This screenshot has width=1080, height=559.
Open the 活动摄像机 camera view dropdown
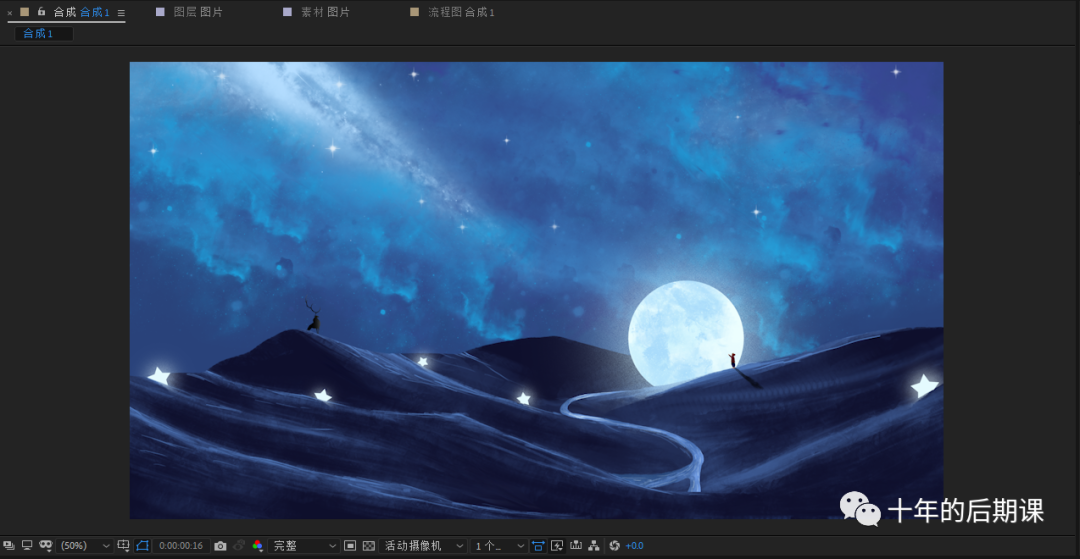click(x=424, y=546)
